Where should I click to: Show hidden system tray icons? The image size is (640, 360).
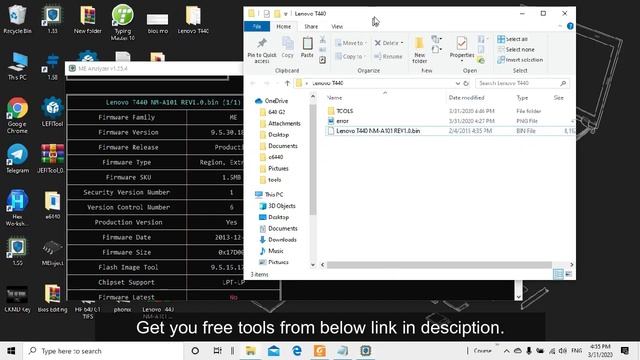click(507, 351)
